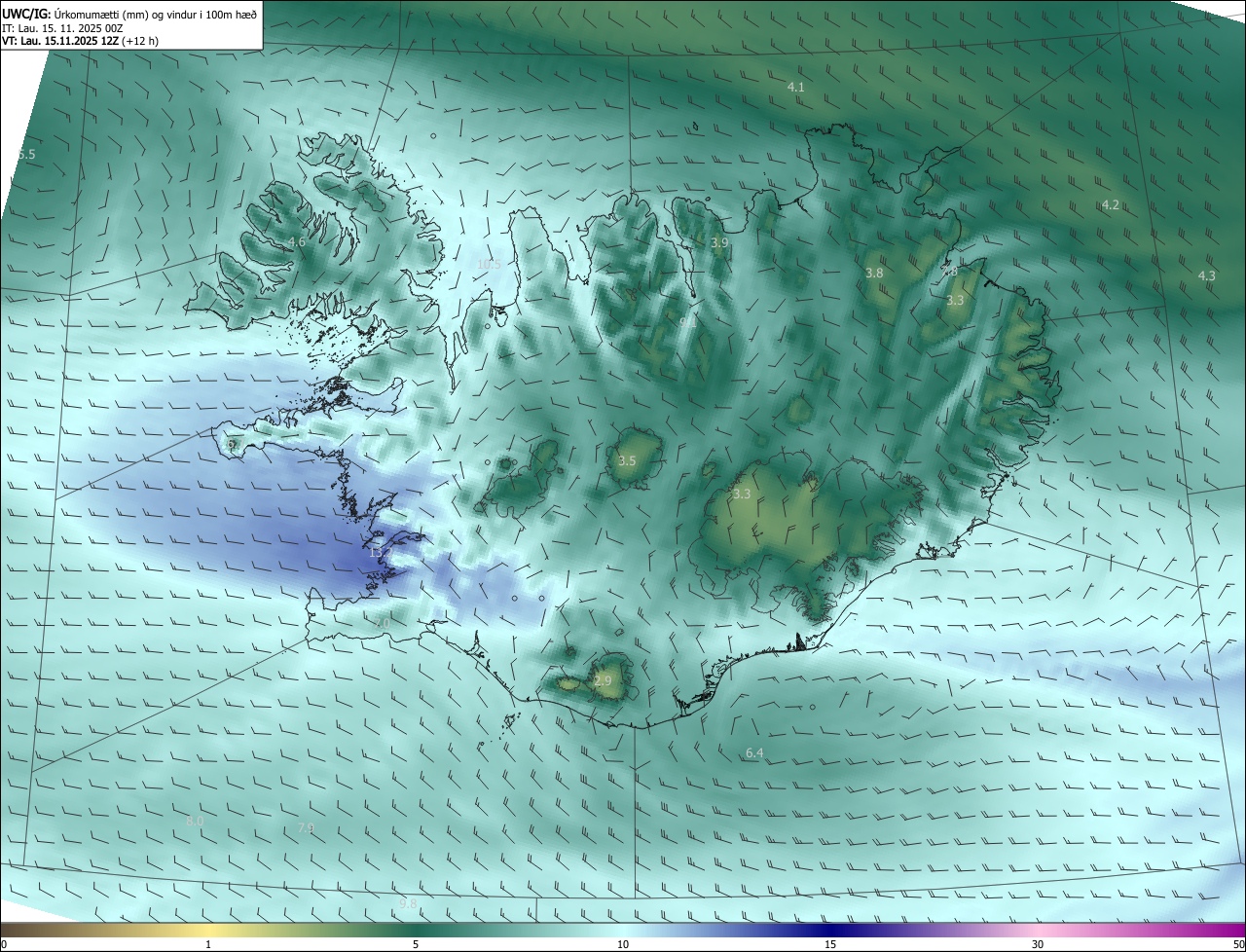The image size is (1246, 952).
Task: Click the colour scale tick labelled 15
Action: [830, 944]
